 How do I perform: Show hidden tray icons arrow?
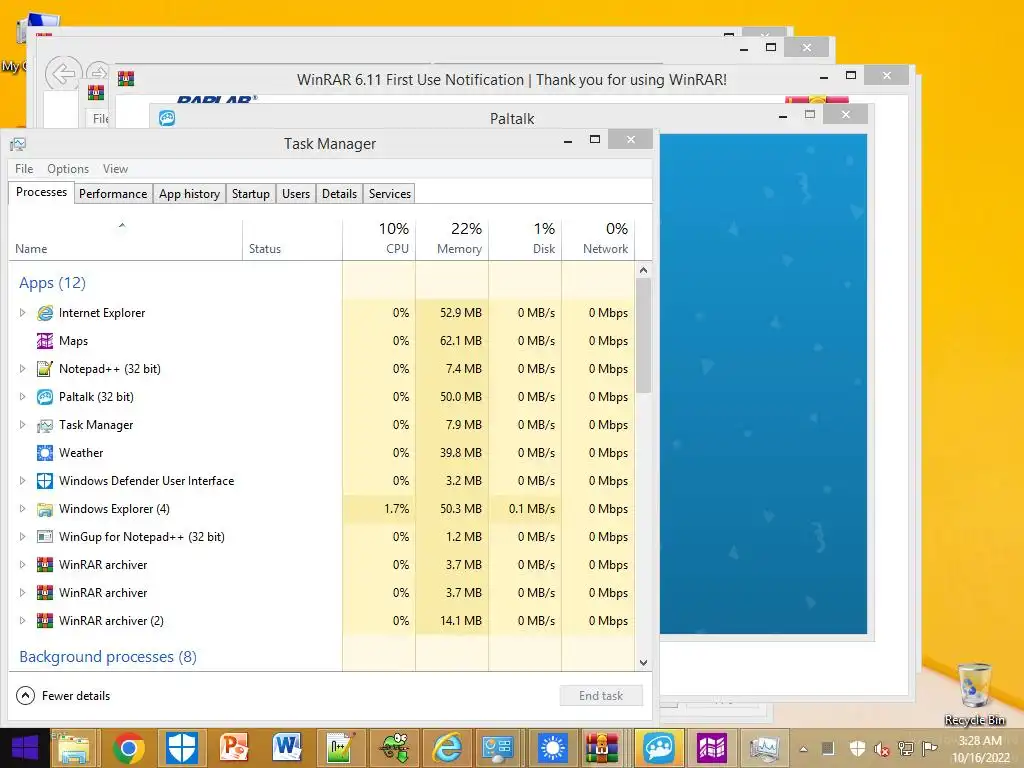804,749
